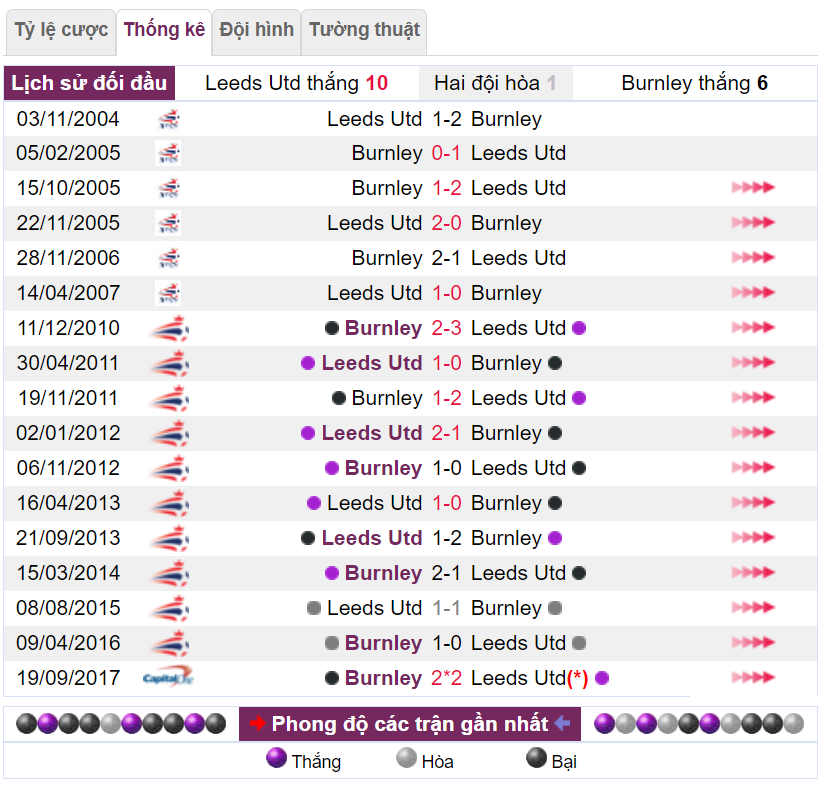Open details arrows for 19/09/2017 match
The image size is (820, 787).
[x=752, y=677]
